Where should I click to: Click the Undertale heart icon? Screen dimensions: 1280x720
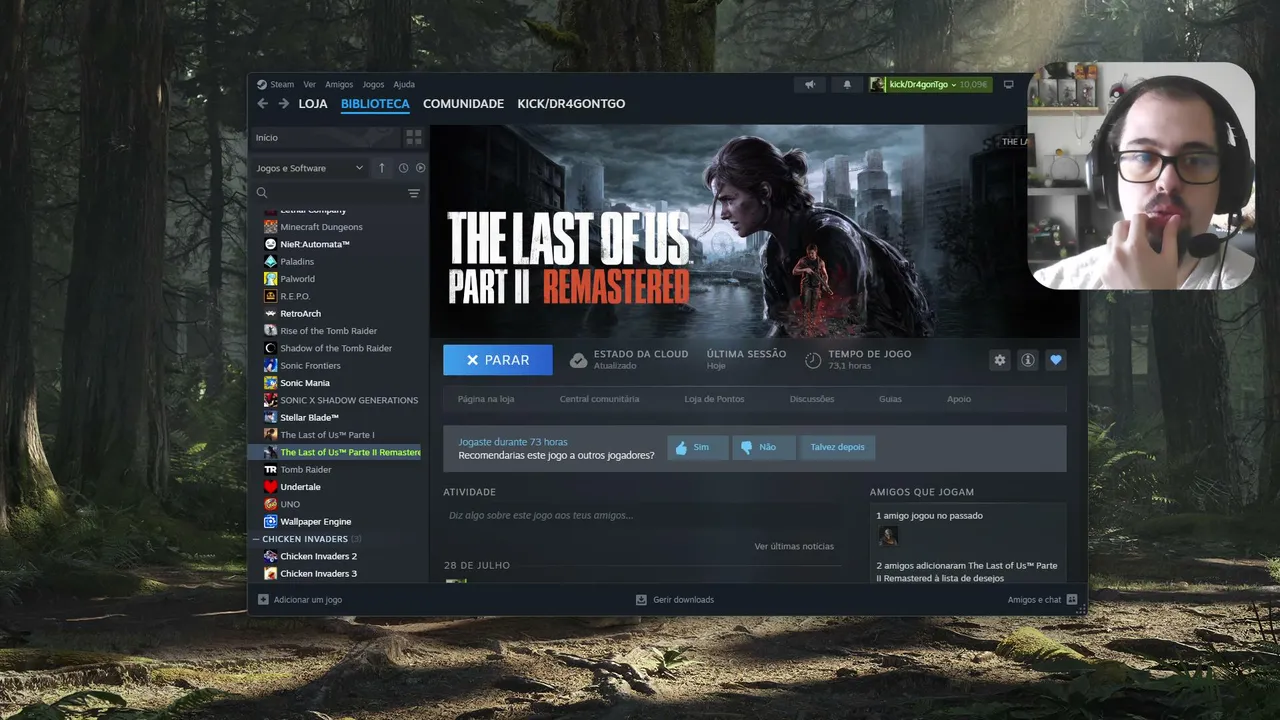pos(270,487)
